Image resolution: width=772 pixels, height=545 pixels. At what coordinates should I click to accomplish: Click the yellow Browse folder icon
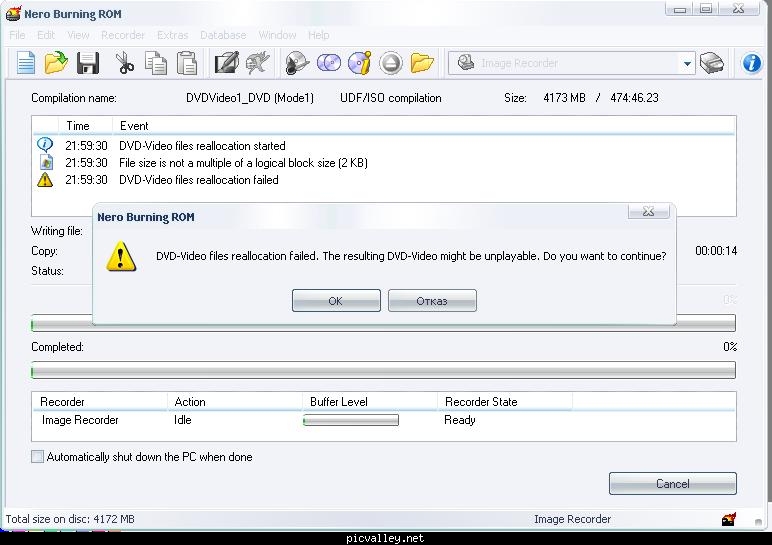click(422, 63)
